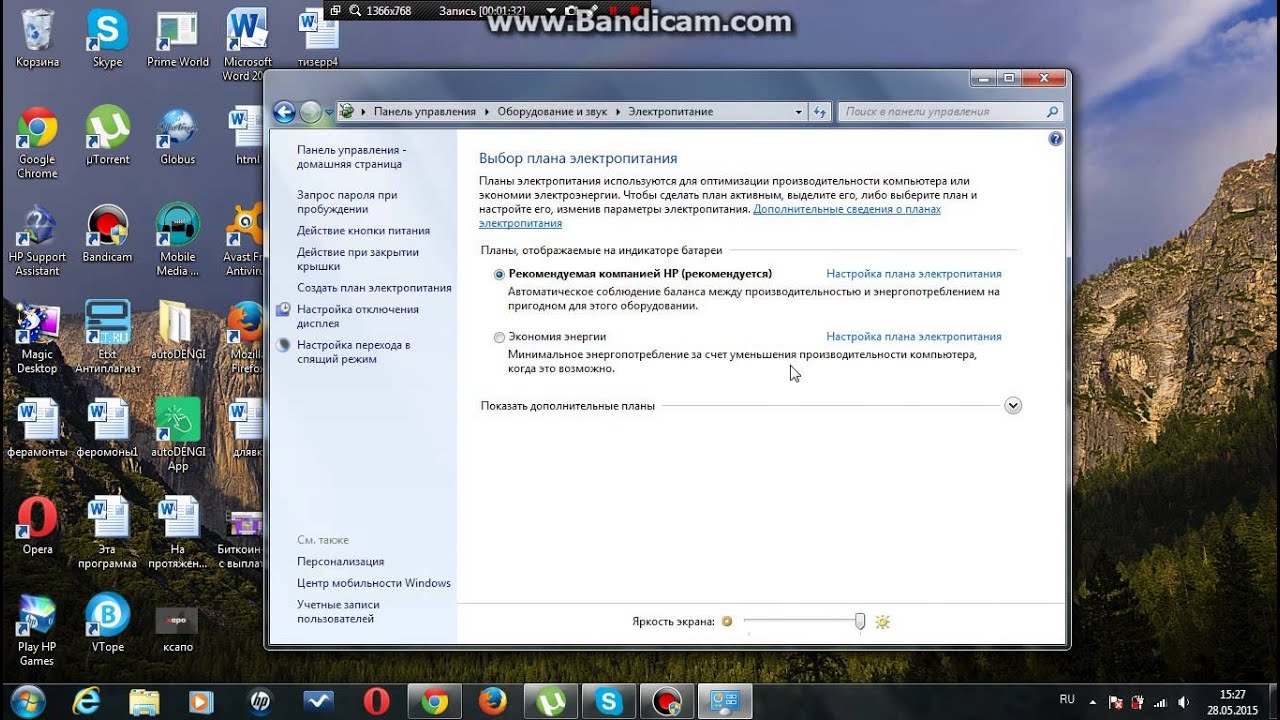Open the blue help question mark
This screenshot has width=1280, height=720.
[x=1055, y=139]
